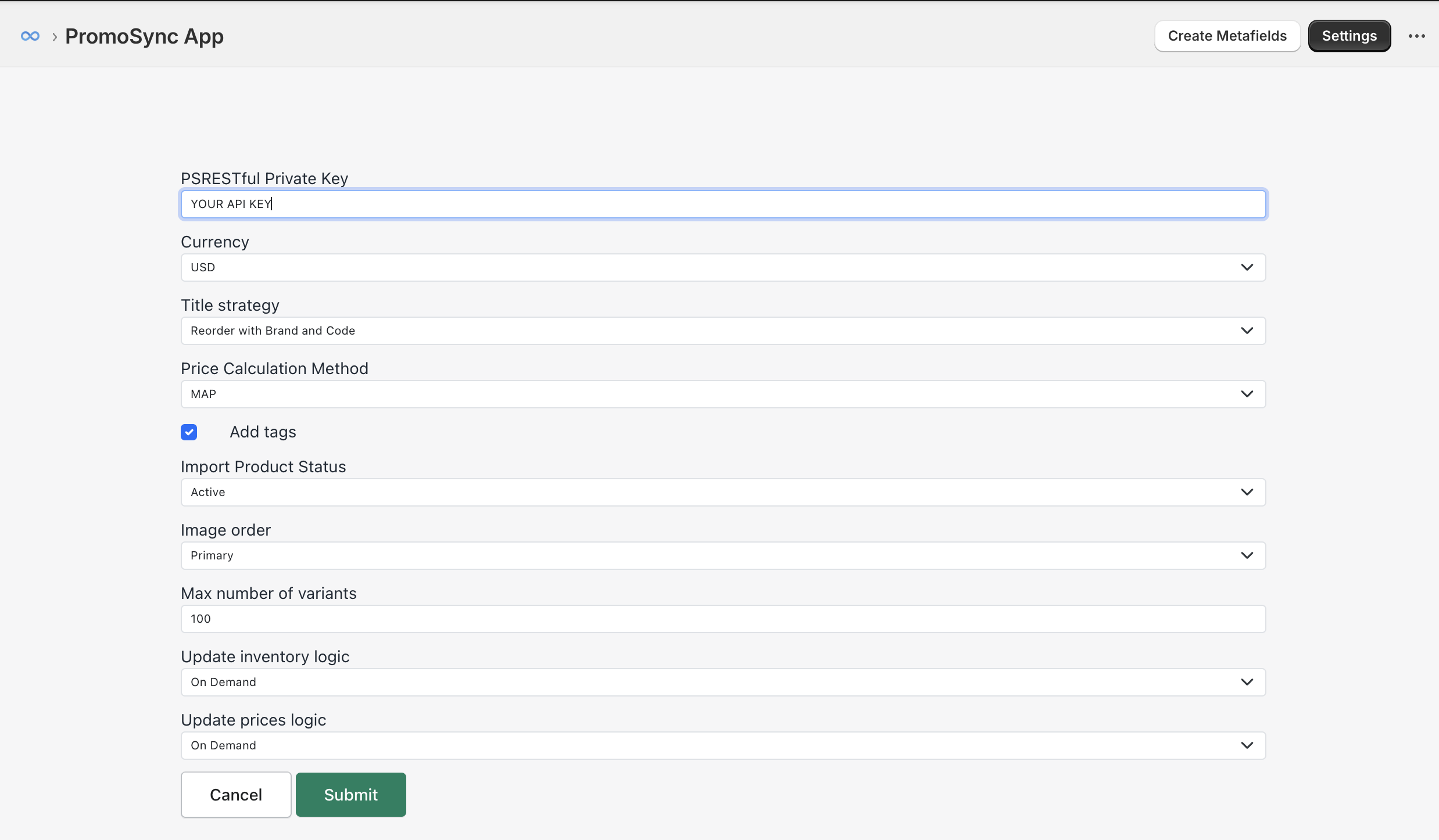Open the Settings tab button
The image size is (1439, 840).
click(x=1349, y=36)
